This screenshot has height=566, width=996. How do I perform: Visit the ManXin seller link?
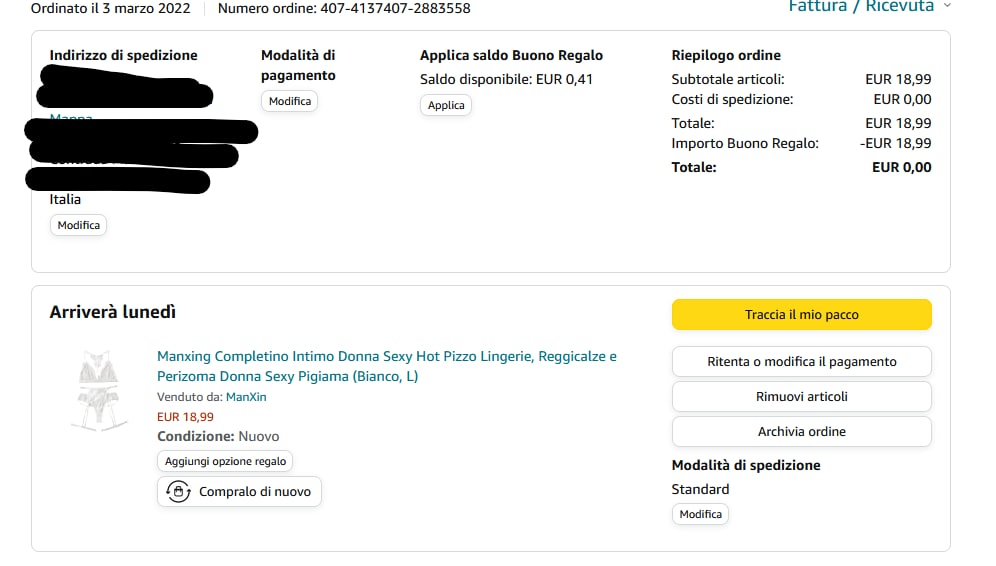pyautogui.click(x=246, y=397)
